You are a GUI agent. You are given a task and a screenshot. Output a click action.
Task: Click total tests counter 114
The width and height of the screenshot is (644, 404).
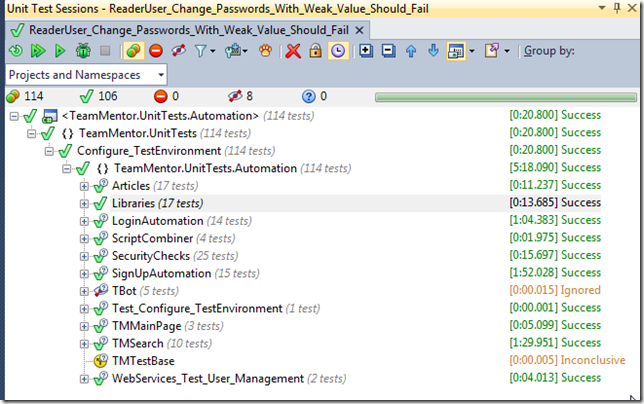pos(25,96)
